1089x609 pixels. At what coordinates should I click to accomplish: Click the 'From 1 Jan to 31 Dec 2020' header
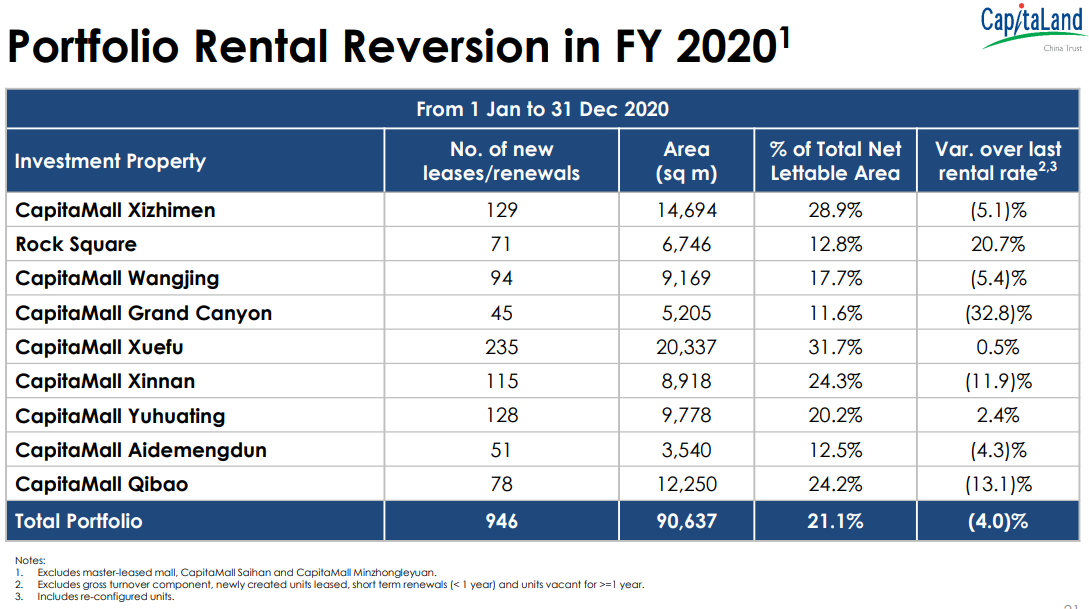pyautogui.click(x=542, y=109)
